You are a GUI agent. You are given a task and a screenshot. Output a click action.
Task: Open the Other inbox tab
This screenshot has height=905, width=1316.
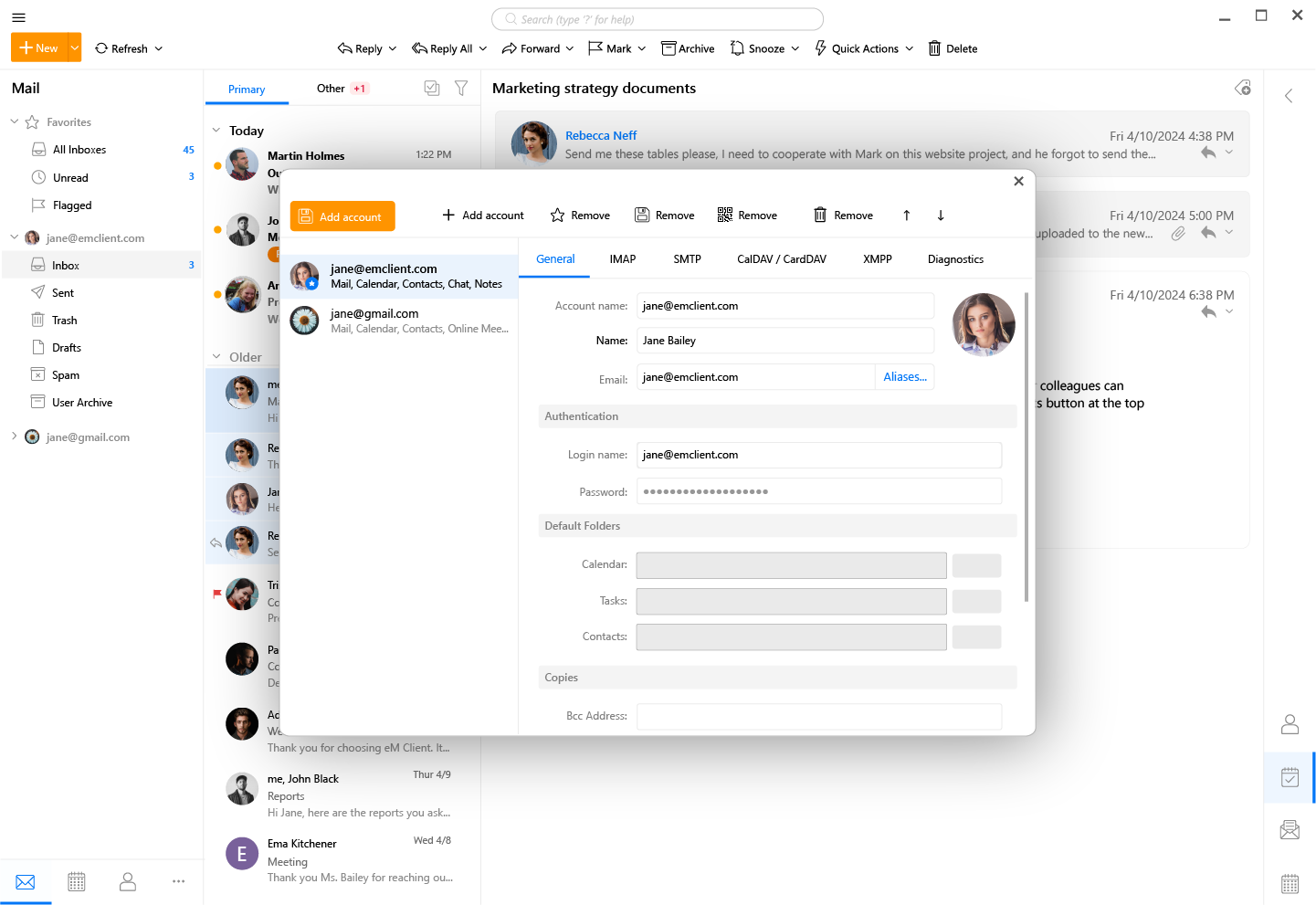point(331,88)
